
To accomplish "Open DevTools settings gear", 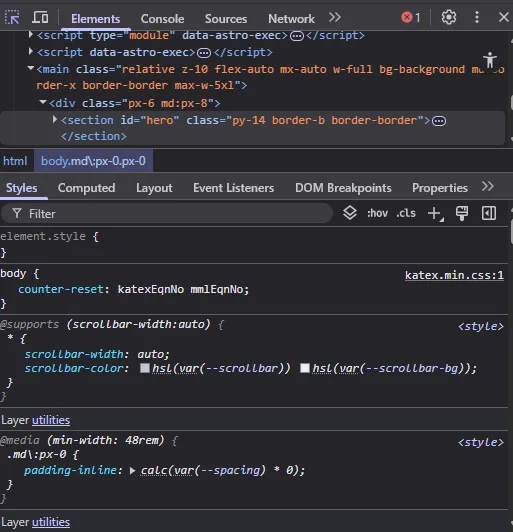I will click(x=449, y=17).
